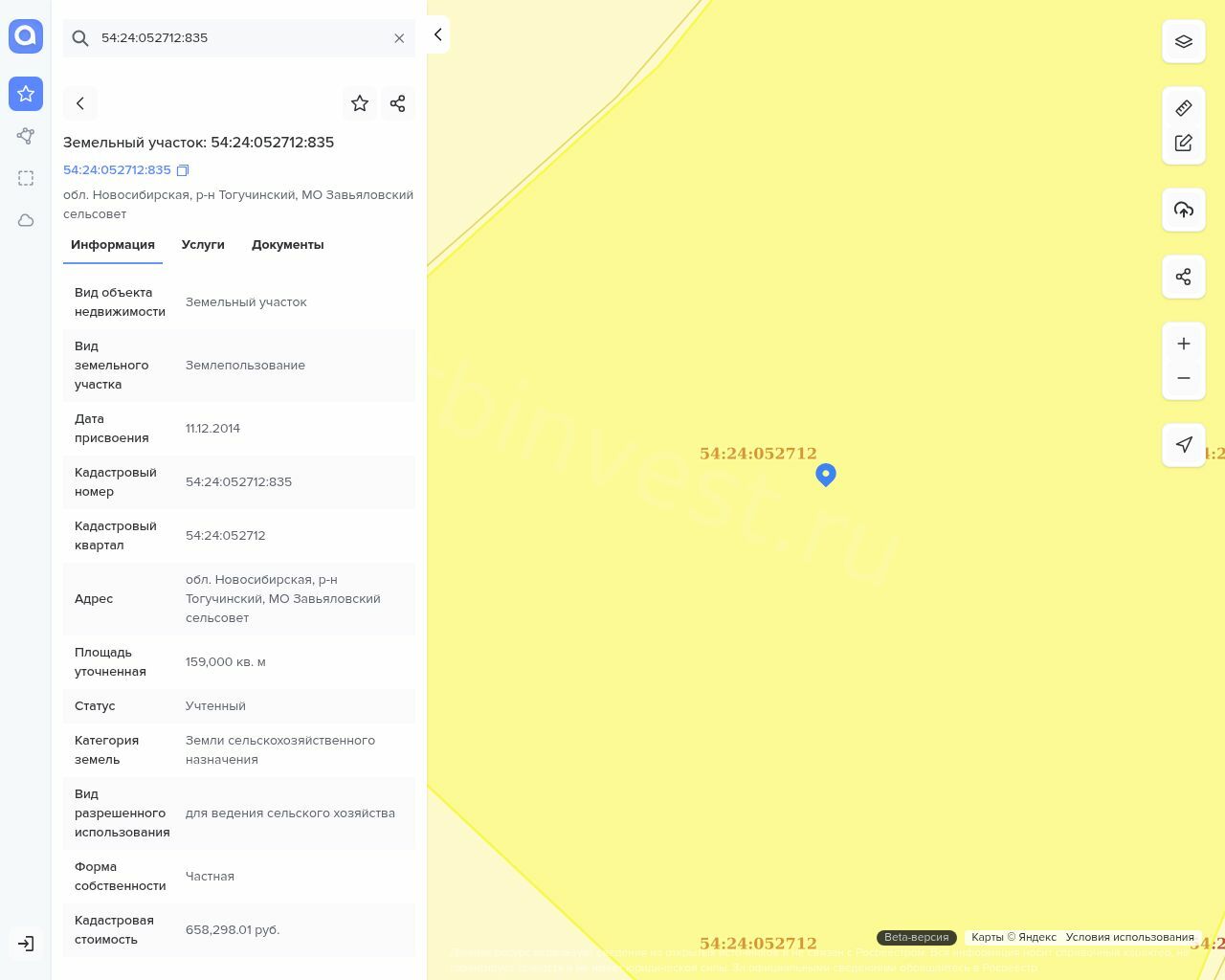Image resolution: width=1225 pixels, height=980 pixels.
Task: Click the cloud upload icon on map
Action: coord(1184,210)
